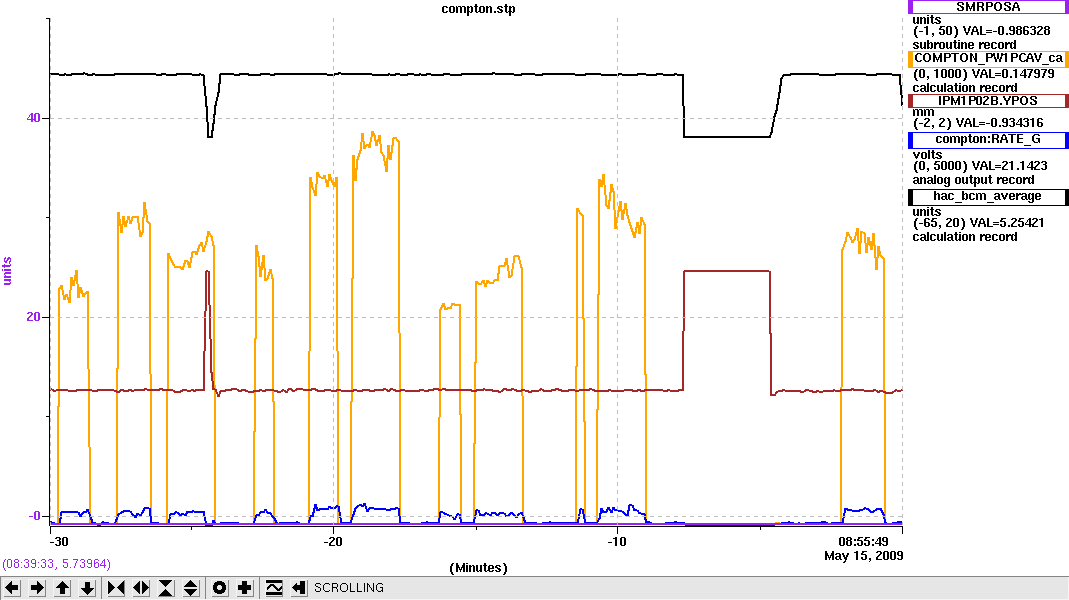Pan the plot right with the right arrow
The width and height of the screenshot is (1069, 600).
tap(37, 588)
